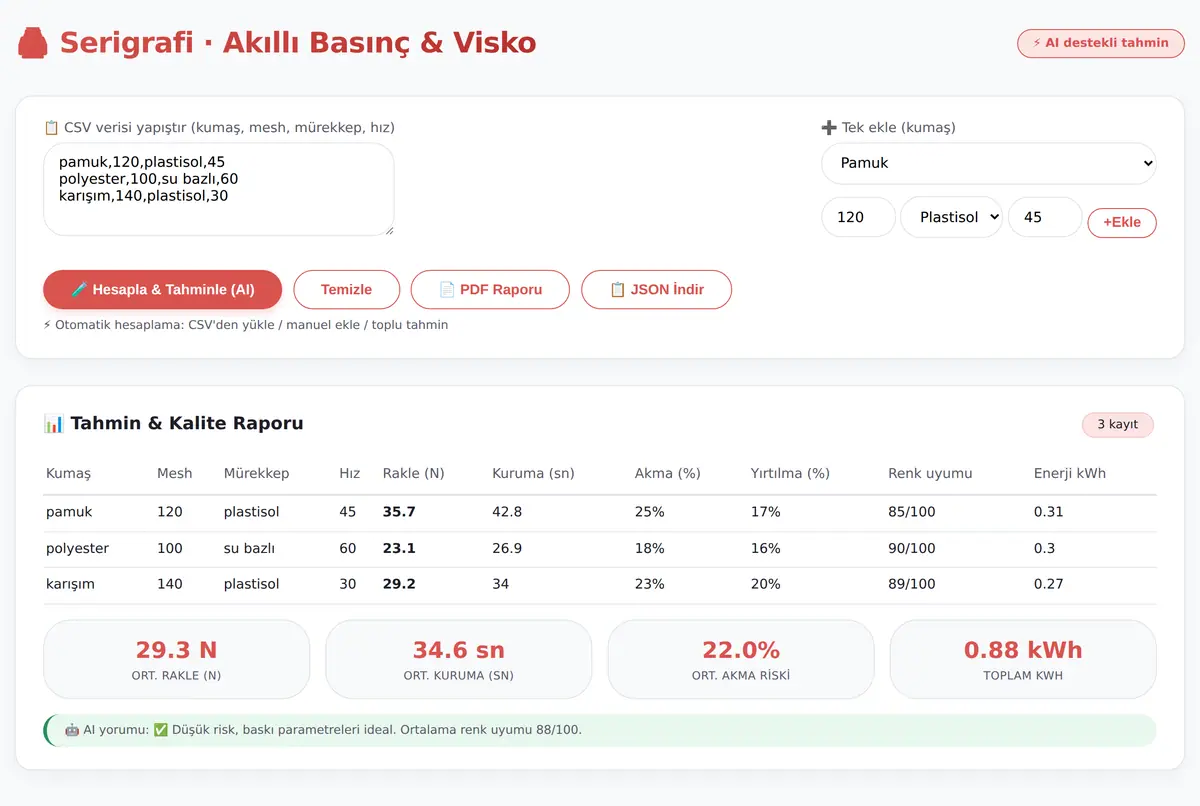Download the PDF Raporu
The image size is (1200, 806).
[490, 289]
